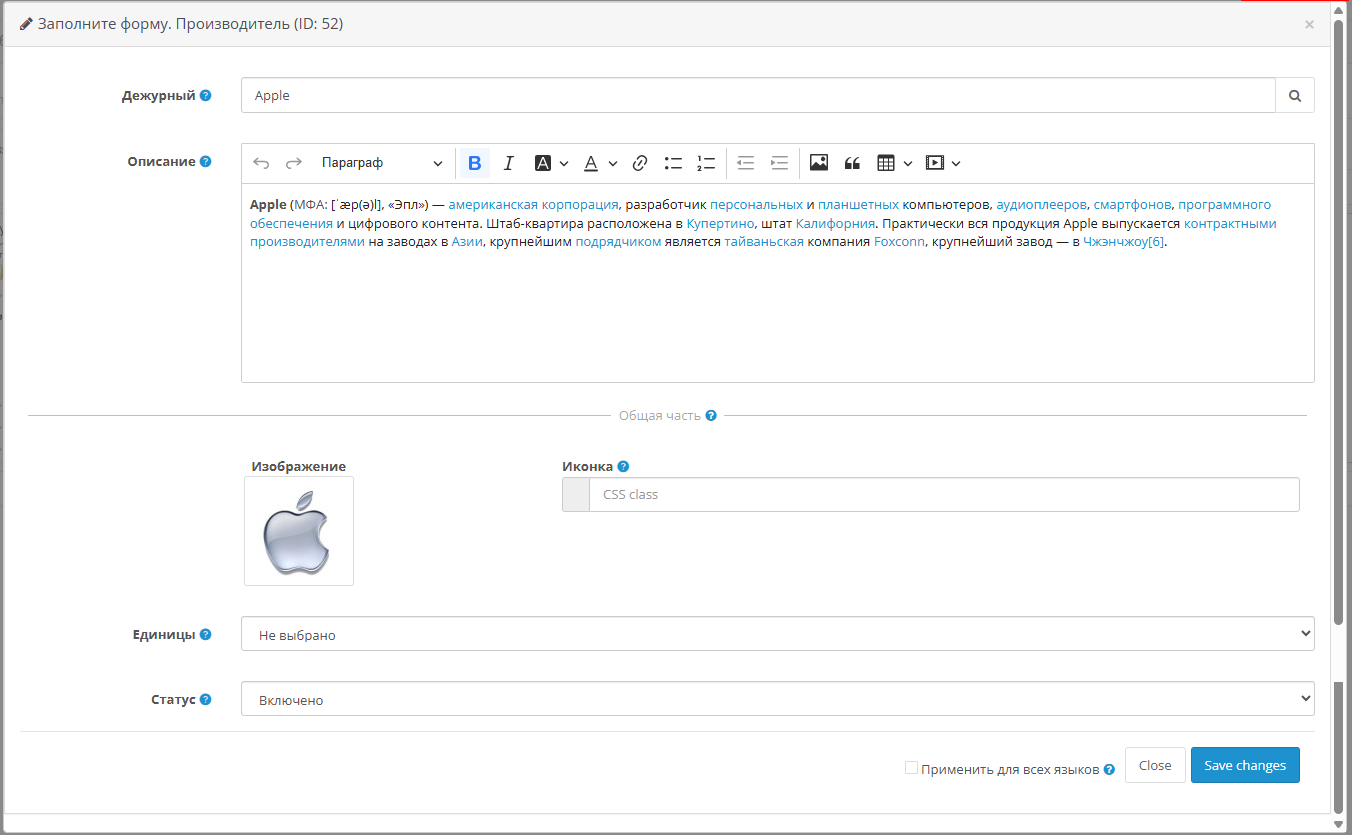Image resolution: width=1352 pixels, height=835 pixels.
Task: Click the Apple logo image thumbnail
Action: click(x=299, y=531)
